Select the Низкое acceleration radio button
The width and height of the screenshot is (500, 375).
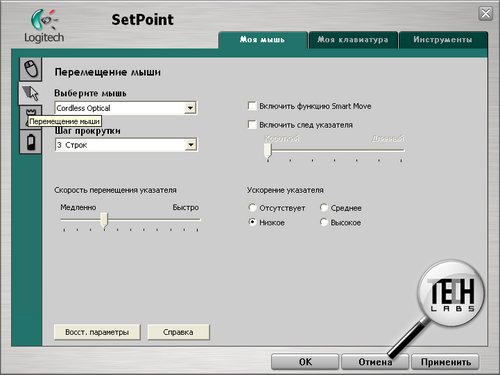252,222
